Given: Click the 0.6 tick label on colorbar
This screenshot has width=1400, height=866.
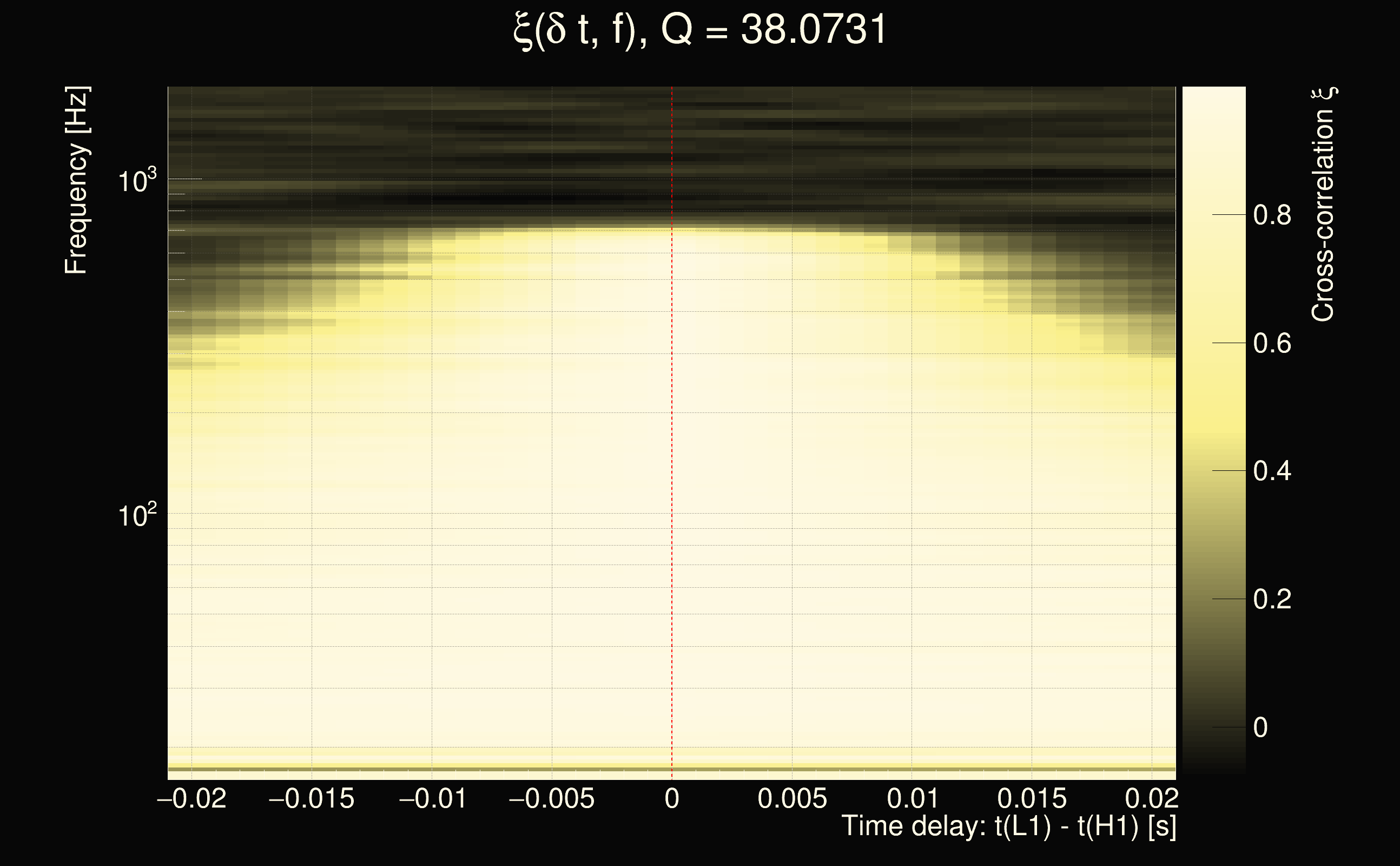Looking at the screenshot, I should click(1272, 344).
